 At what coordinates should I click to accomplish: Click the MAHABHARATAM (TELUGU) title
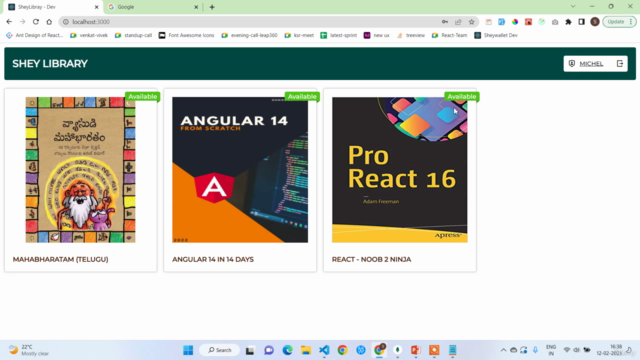pos(60,259)
